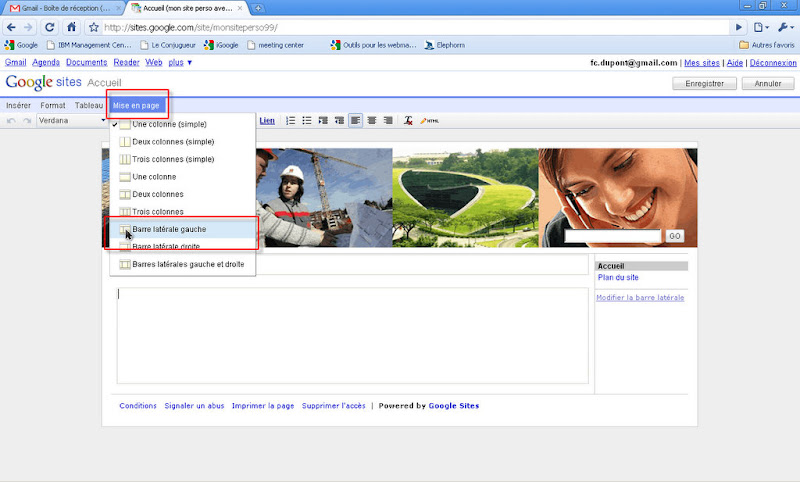Select Trois colonnes (simple) layout
This screenshot has height=482, width=800.
pos(183,159)
